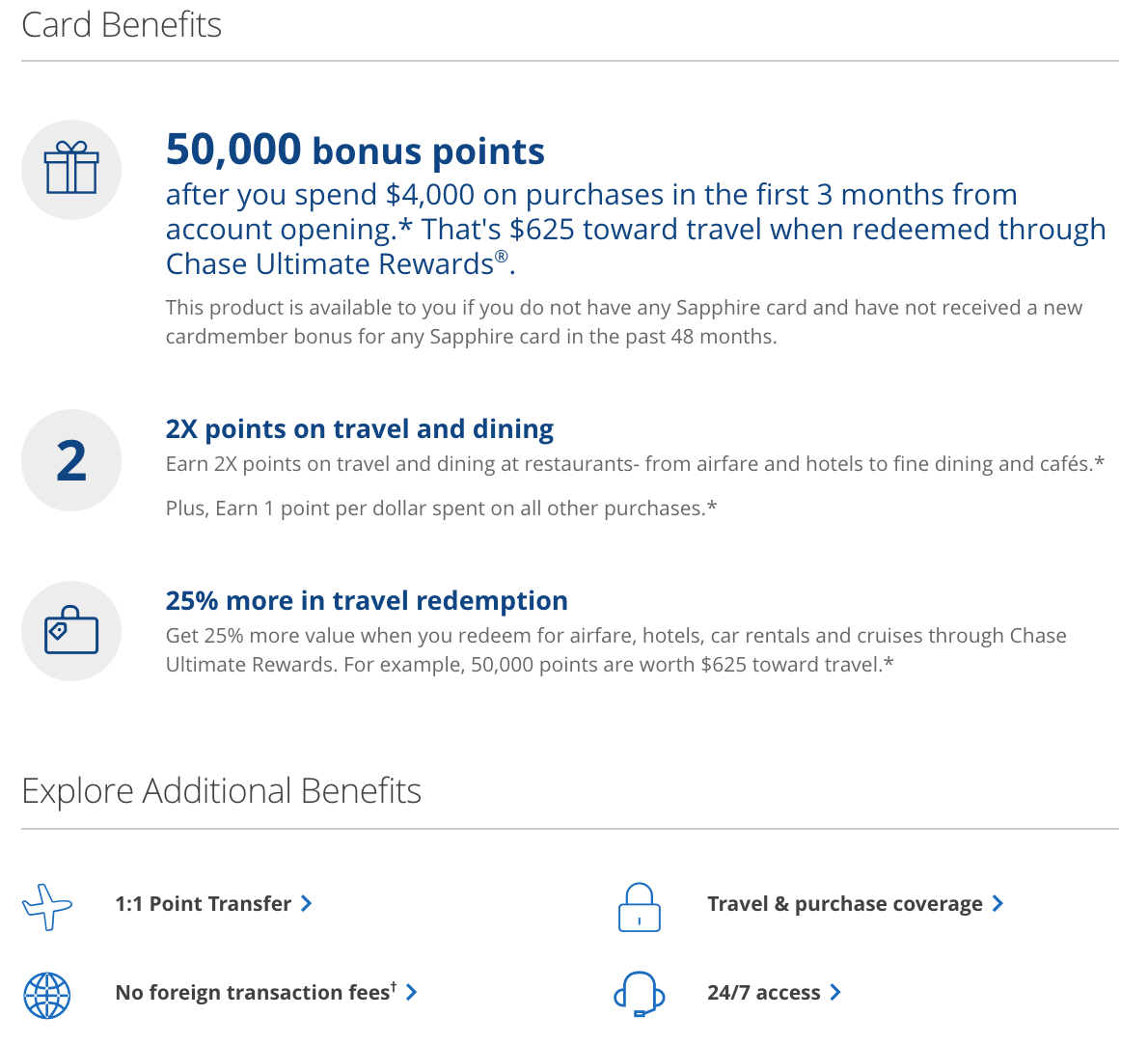Click the 25% more in travel redemption heading
This screenshot has width=1148, height=1044.
click(367, 600)
